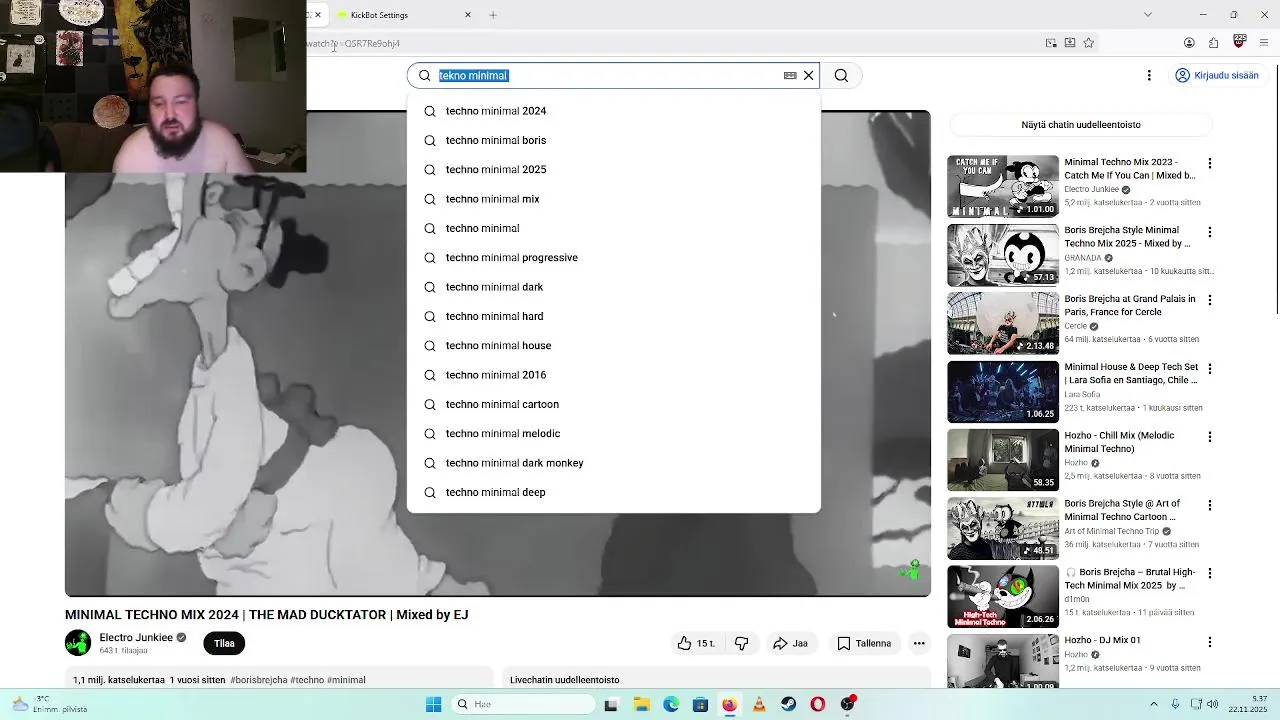This screenshot has width=1280, height=720.
Task: Select suggestion techno minimal boris
Action: [x=614, y=140]
